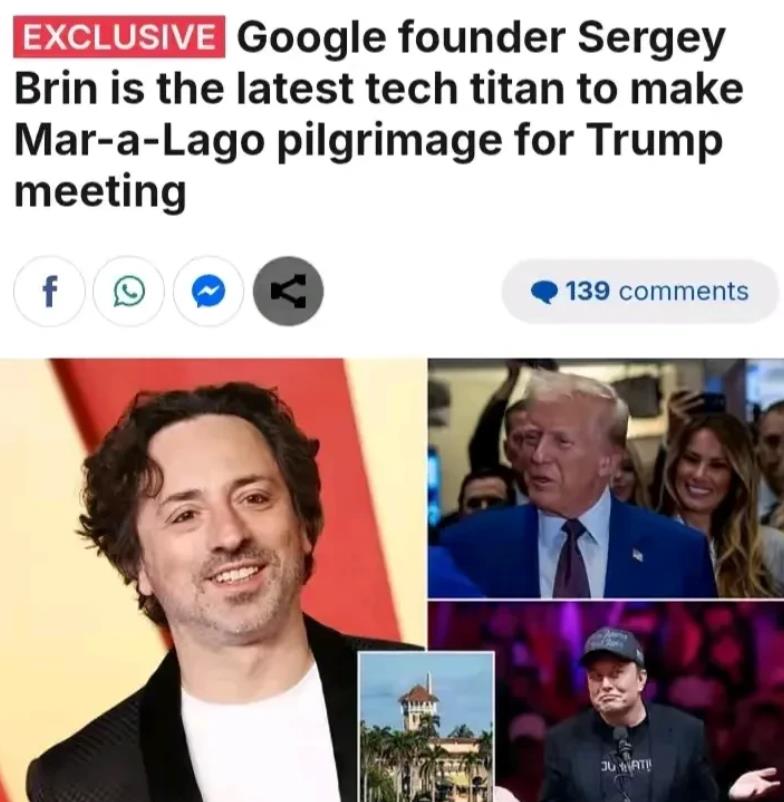784x802 pixels.
Task: Click the word "meeting" ending the headline
Action: pyautogui.click(x=100, y=192)
